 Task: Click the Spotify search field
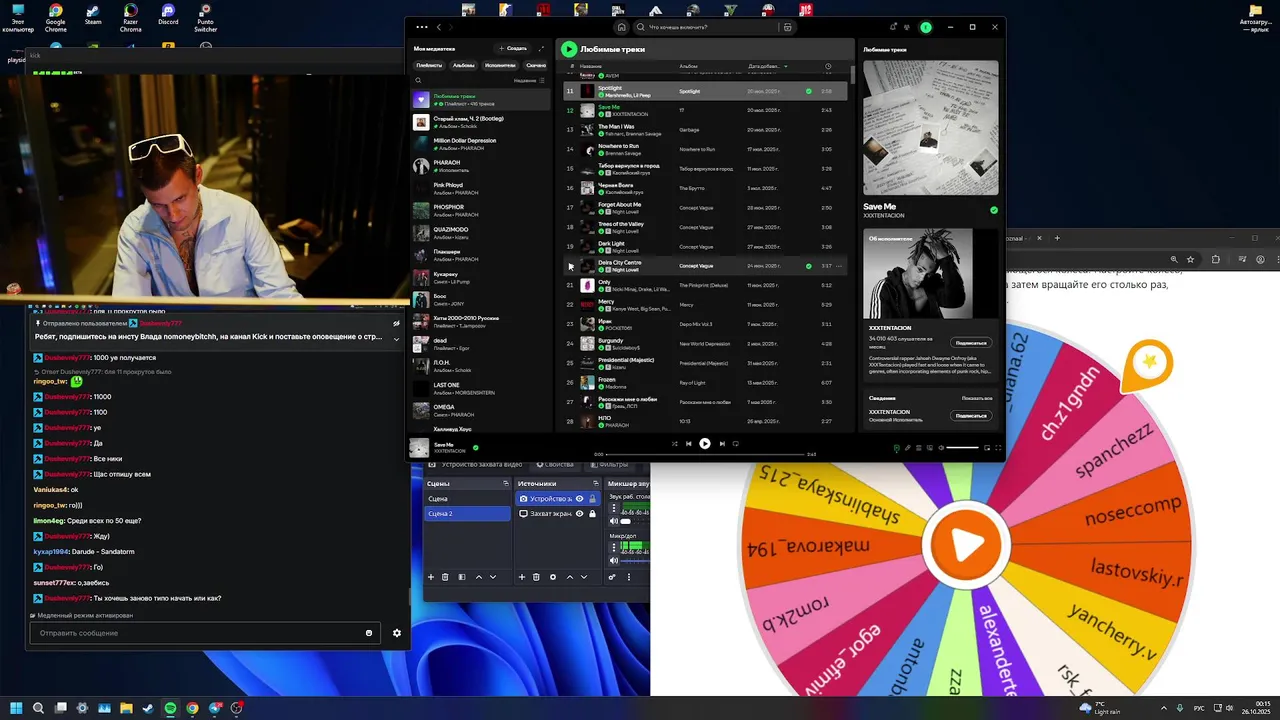point(705,27)
